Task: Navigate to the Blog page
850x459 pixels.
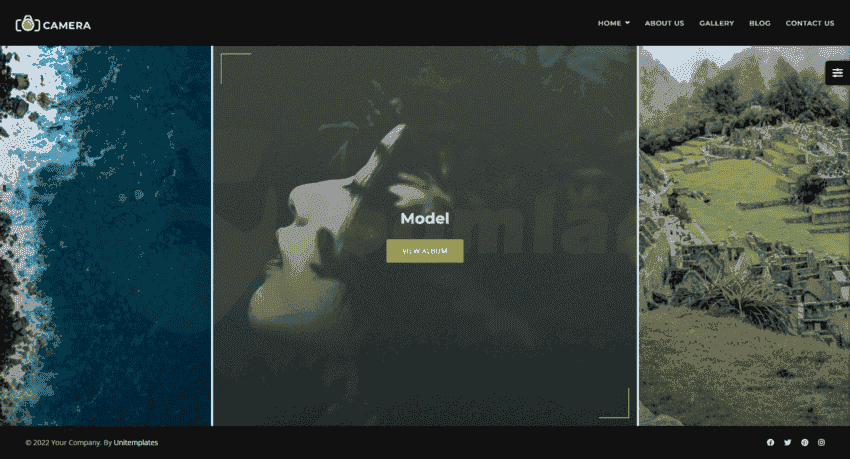Action: coord(759,23)
